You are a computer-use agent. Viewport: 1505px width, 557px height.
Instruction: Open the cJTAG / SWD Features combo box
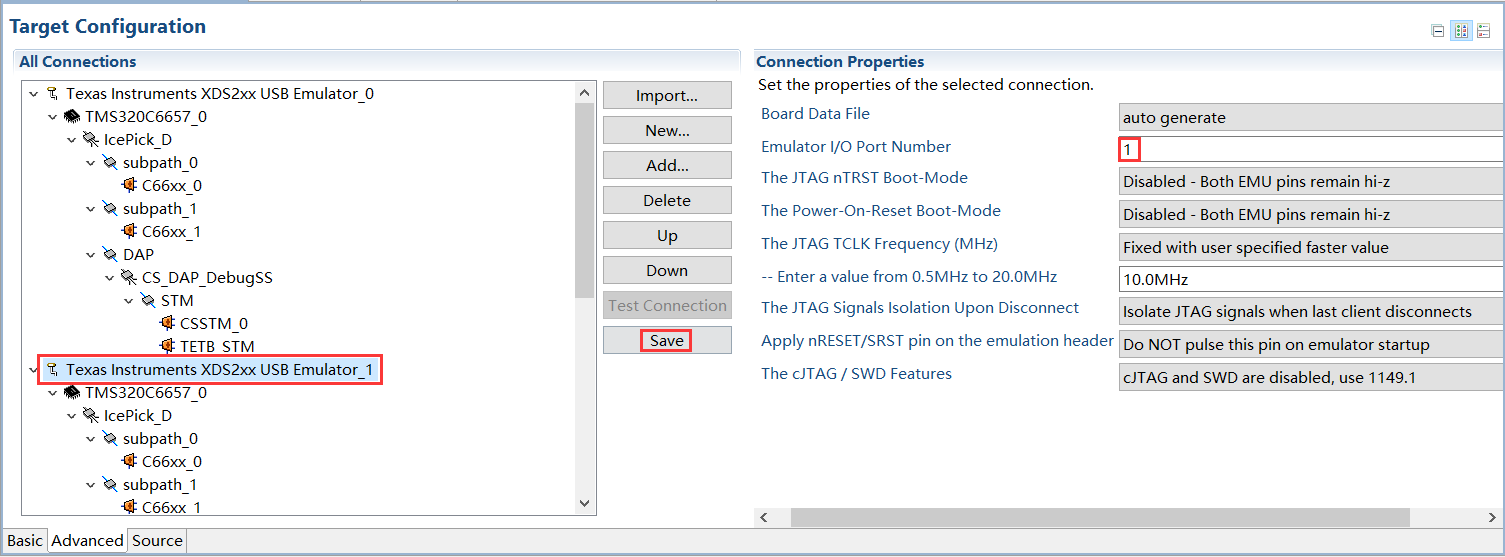[x=1311, y=377]
